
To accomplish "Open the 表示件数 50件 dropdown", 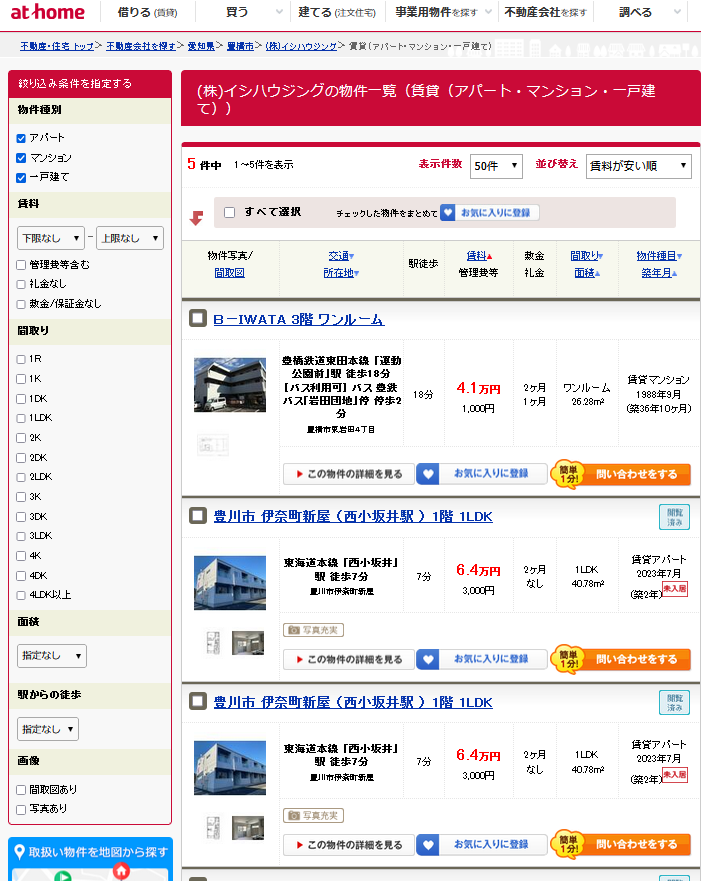I will click(x=496, y=166).
